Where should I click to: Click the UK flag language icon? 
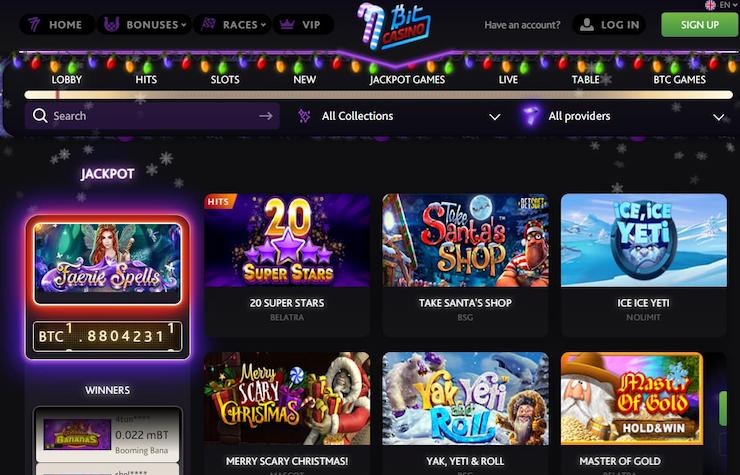710,5
